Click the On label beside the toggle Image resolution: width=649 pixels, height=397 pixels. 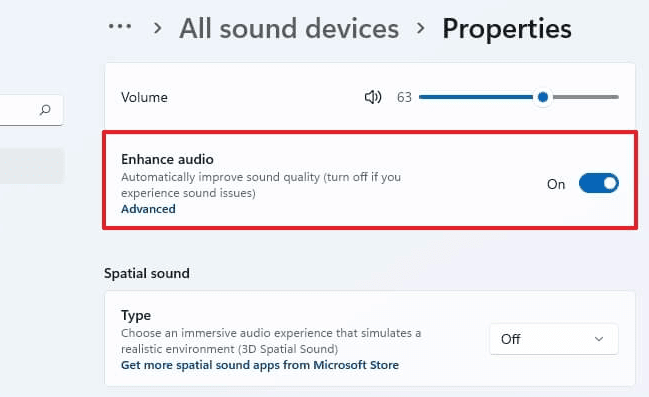556,184
